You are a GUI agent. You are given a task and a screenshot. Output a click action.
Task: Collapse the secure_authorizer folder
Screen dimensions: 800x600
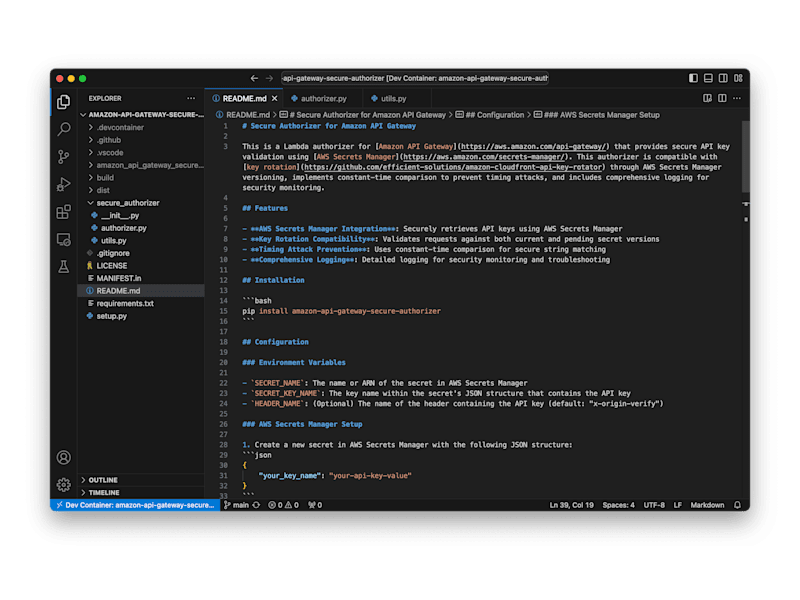click(x=142, y=203)
